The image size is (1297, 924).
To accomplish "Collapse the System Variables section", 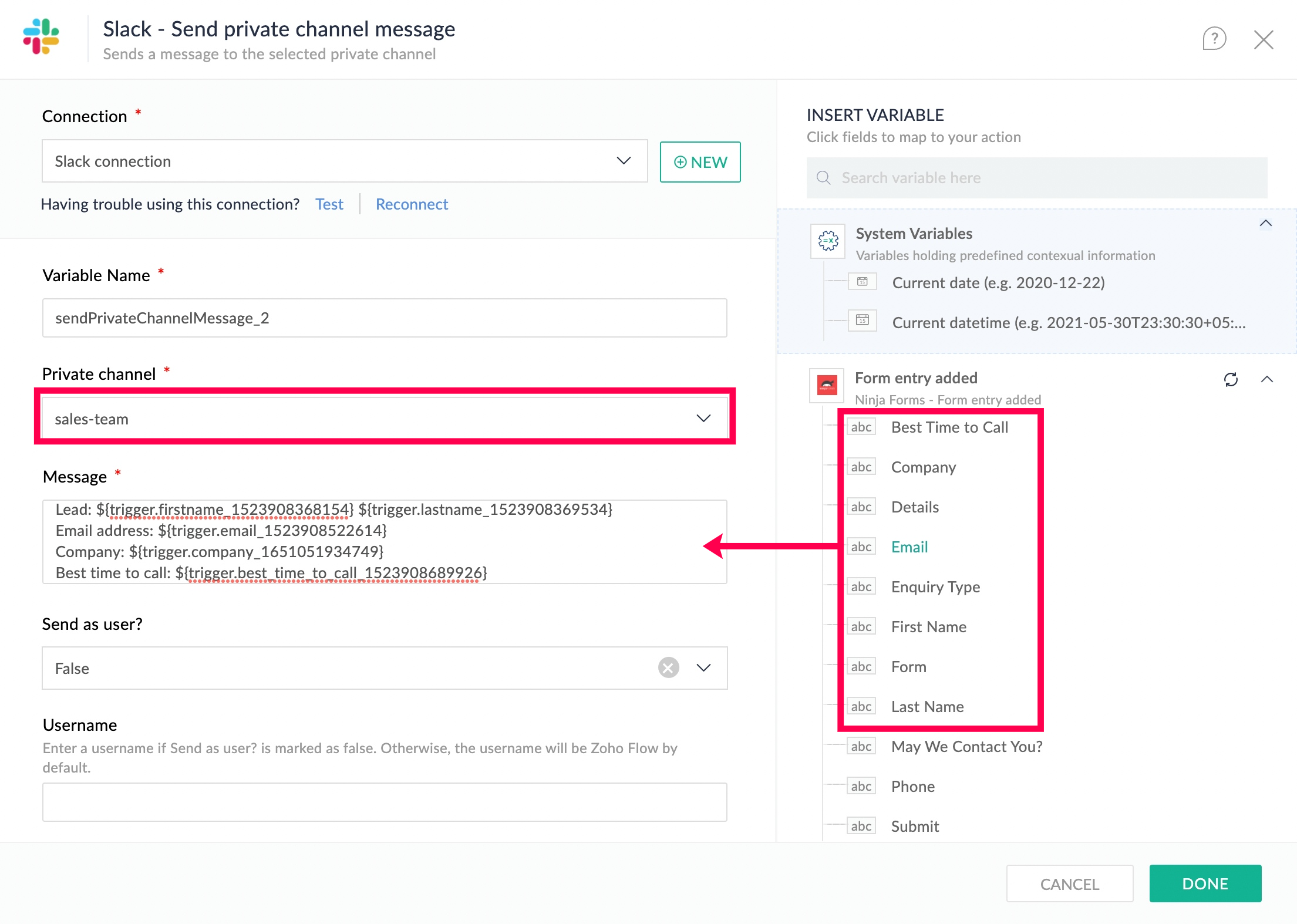I will tap(1265, 223).
